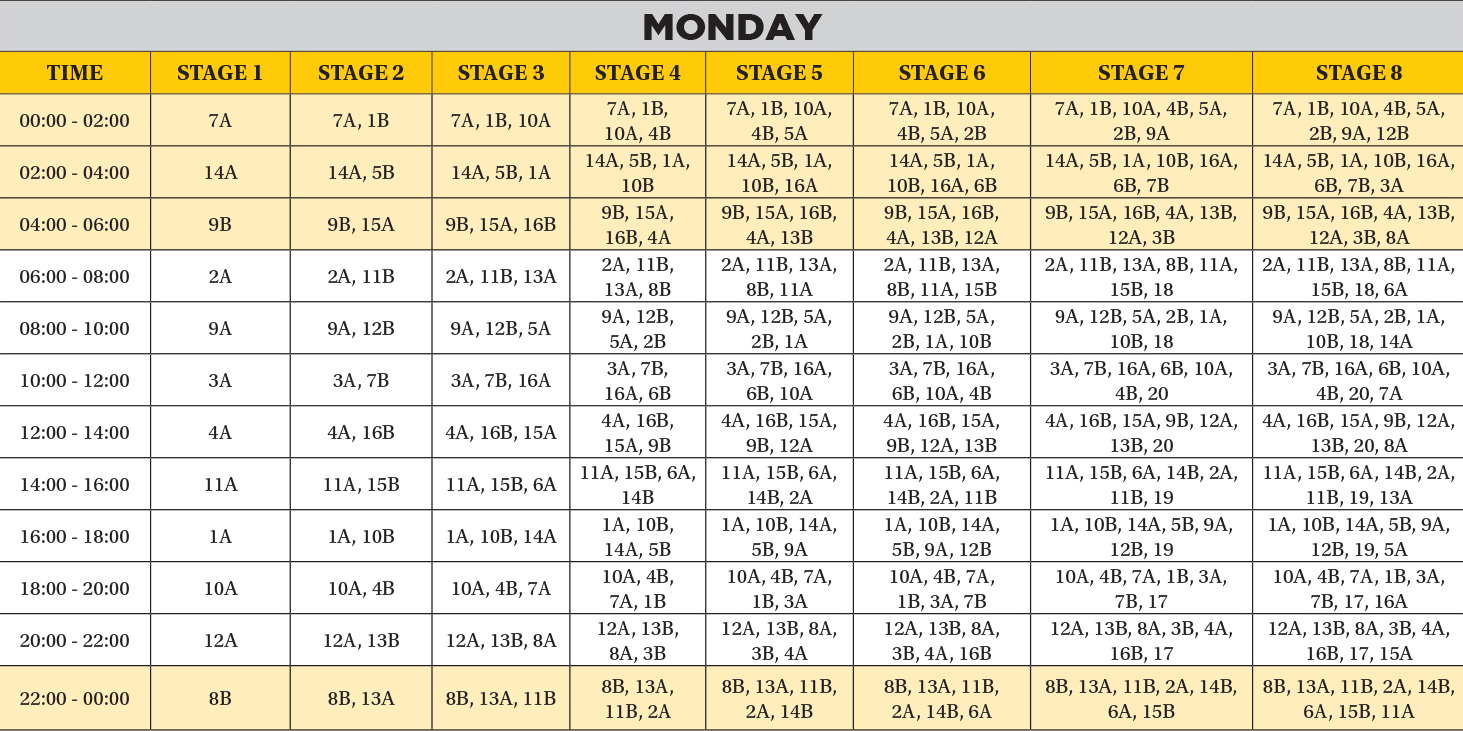Click the 16:00 - 18:00 time cell
Screen dimensions: 1463x731
(x=75, y=537)
